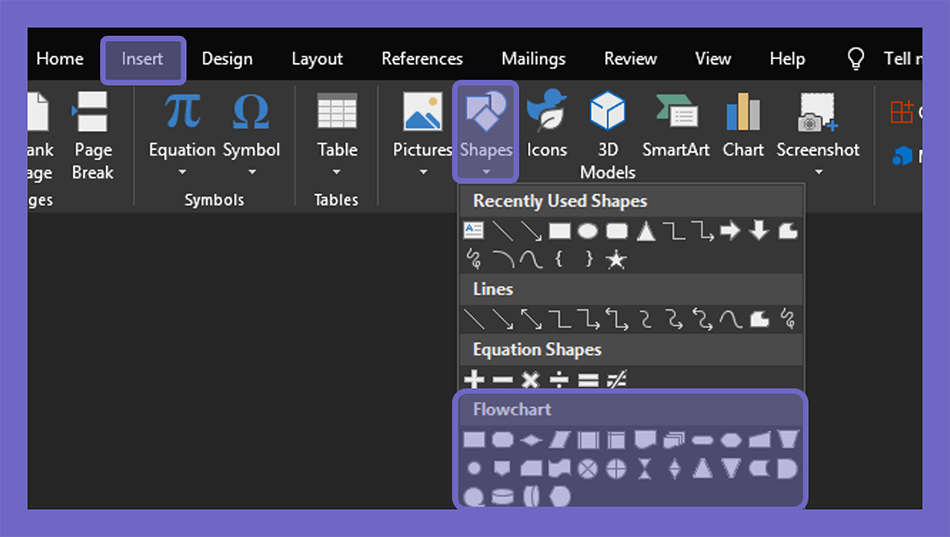Click the Pictures icon

pos(422,112)
